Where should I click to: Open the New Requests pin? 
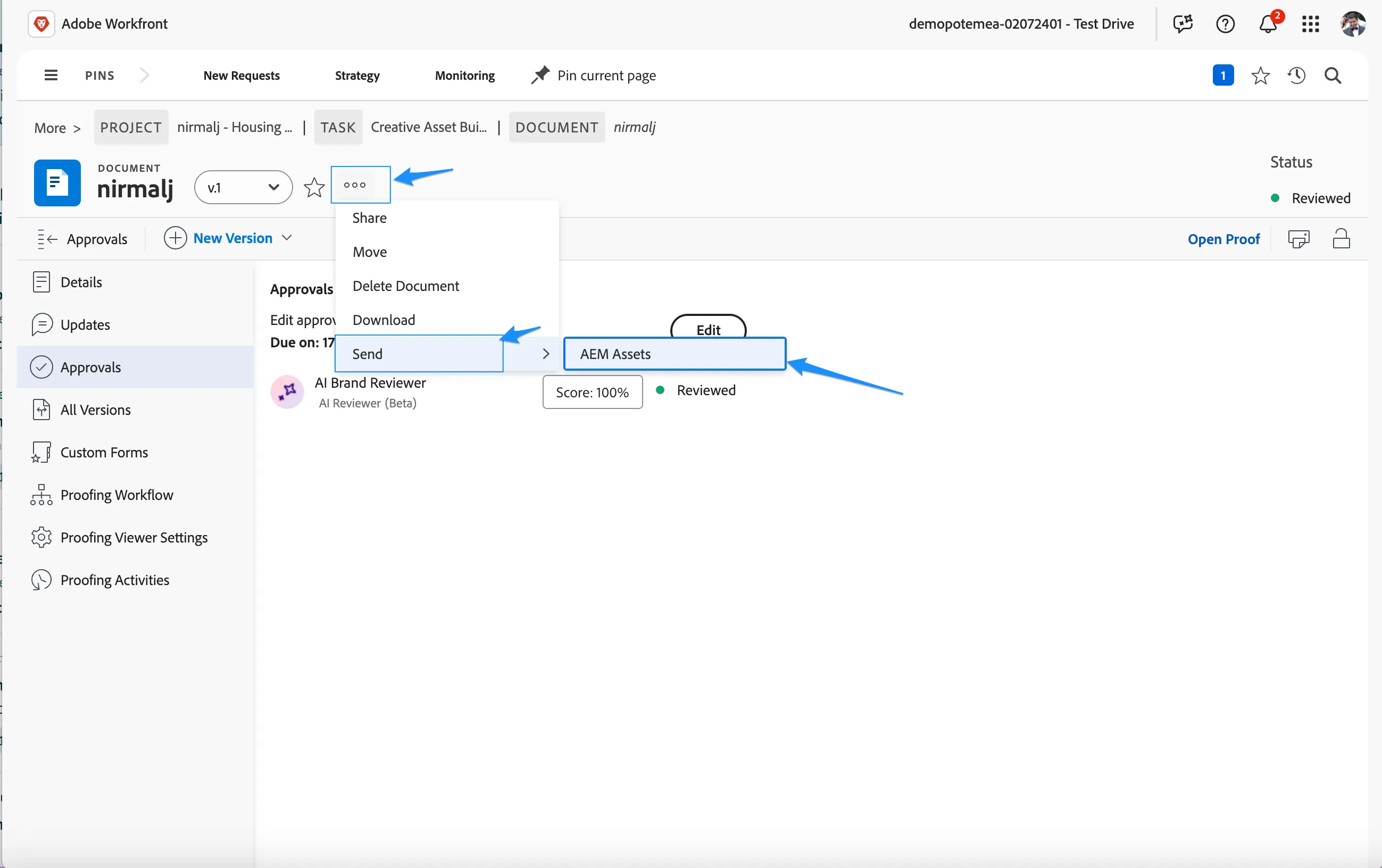[242, 76]
